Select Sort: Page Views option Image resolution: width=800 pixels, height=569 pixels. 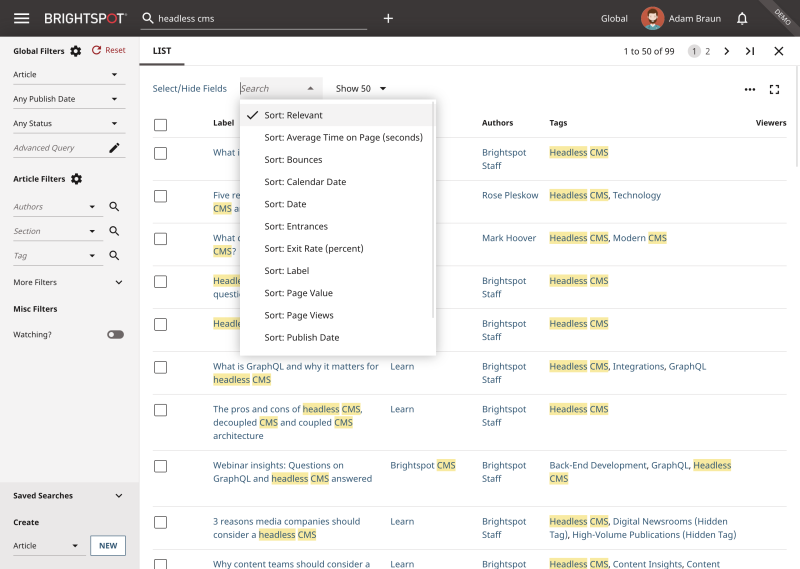[337, 315]
